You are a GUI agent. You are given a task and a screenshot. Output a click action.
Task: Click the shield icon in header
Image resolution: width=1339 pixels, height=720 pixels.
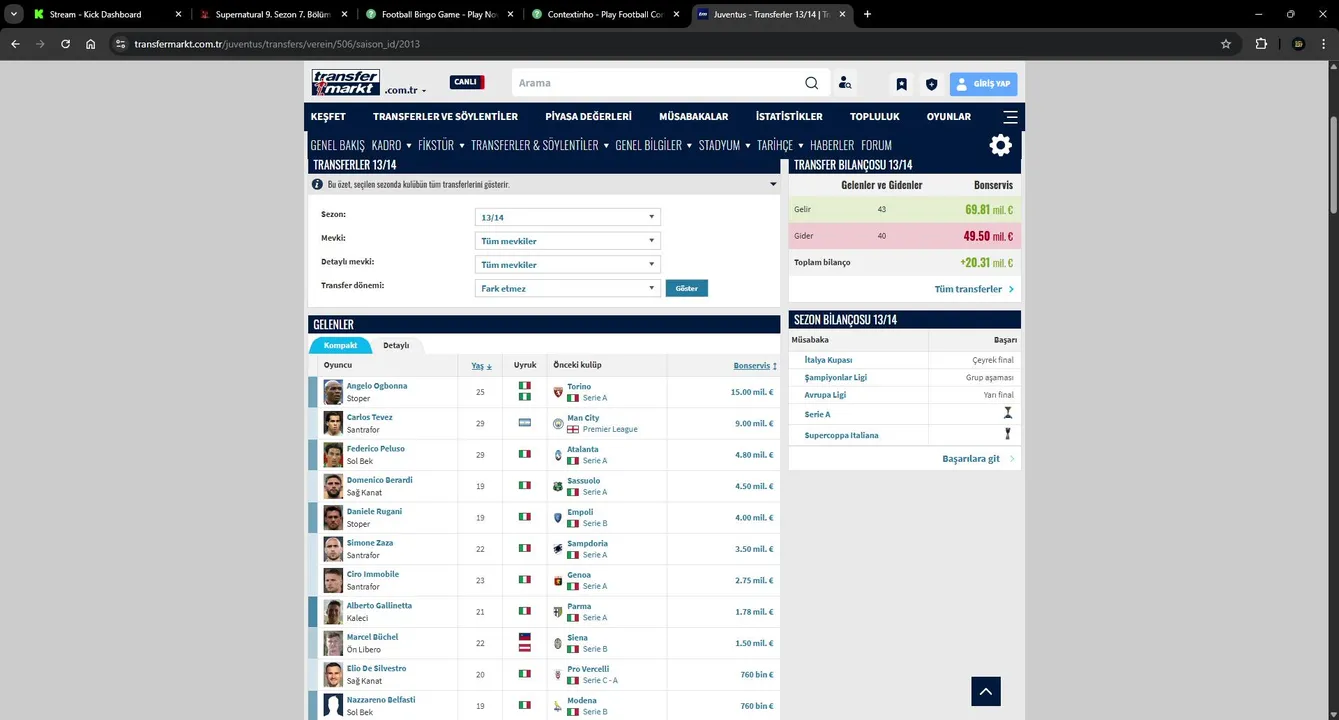pos(931,84)
